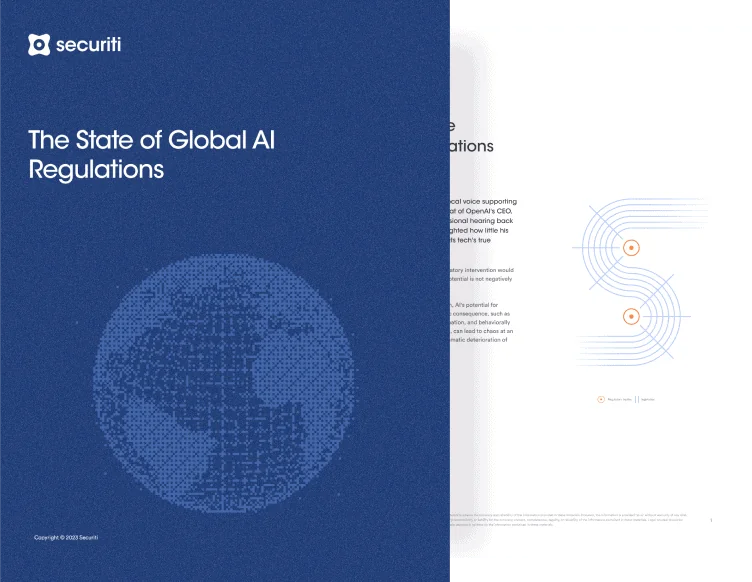This screenshot has width=752, height=582.
Task: Click the securiti wordmark text
Action: 89,45
